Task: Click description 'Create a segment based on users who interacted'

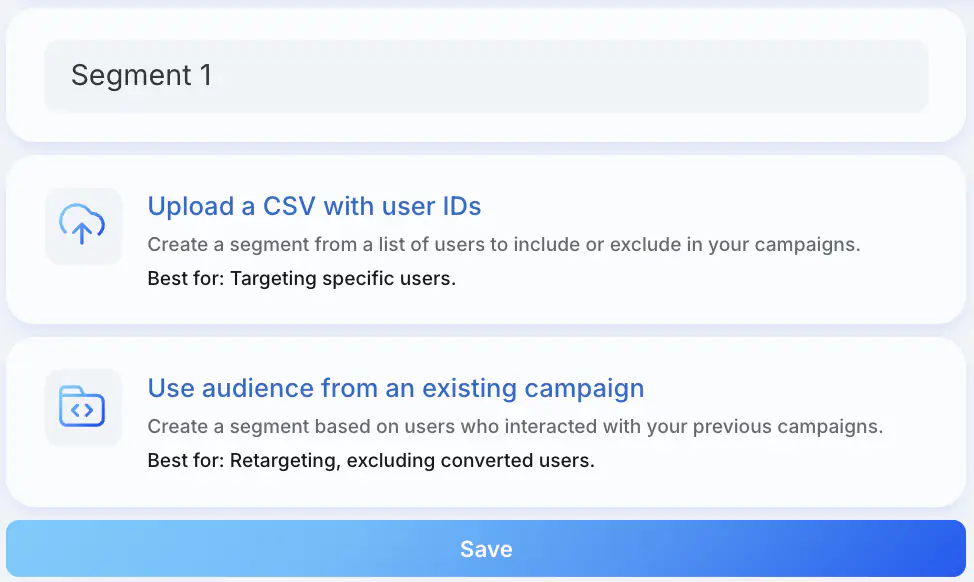Action: (x=515, y=426)
